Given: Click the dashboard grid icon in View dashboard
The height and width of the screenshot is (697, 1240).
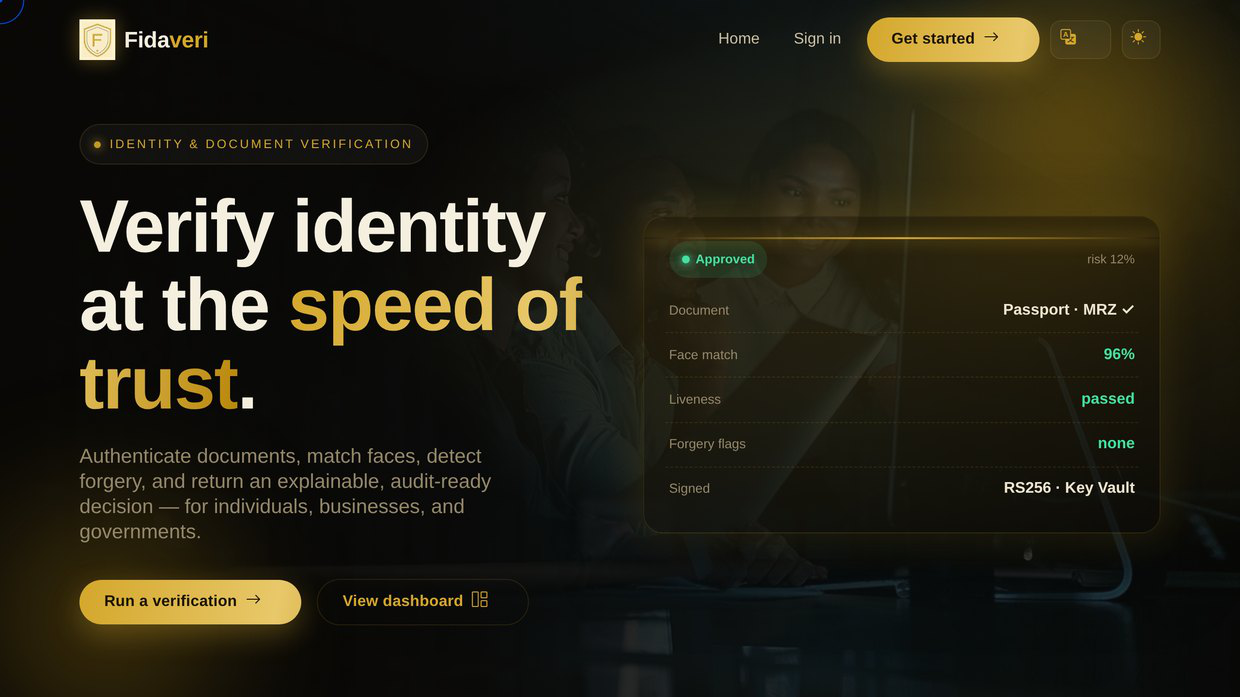Looking at the screenshot, I should coord(480,599).
